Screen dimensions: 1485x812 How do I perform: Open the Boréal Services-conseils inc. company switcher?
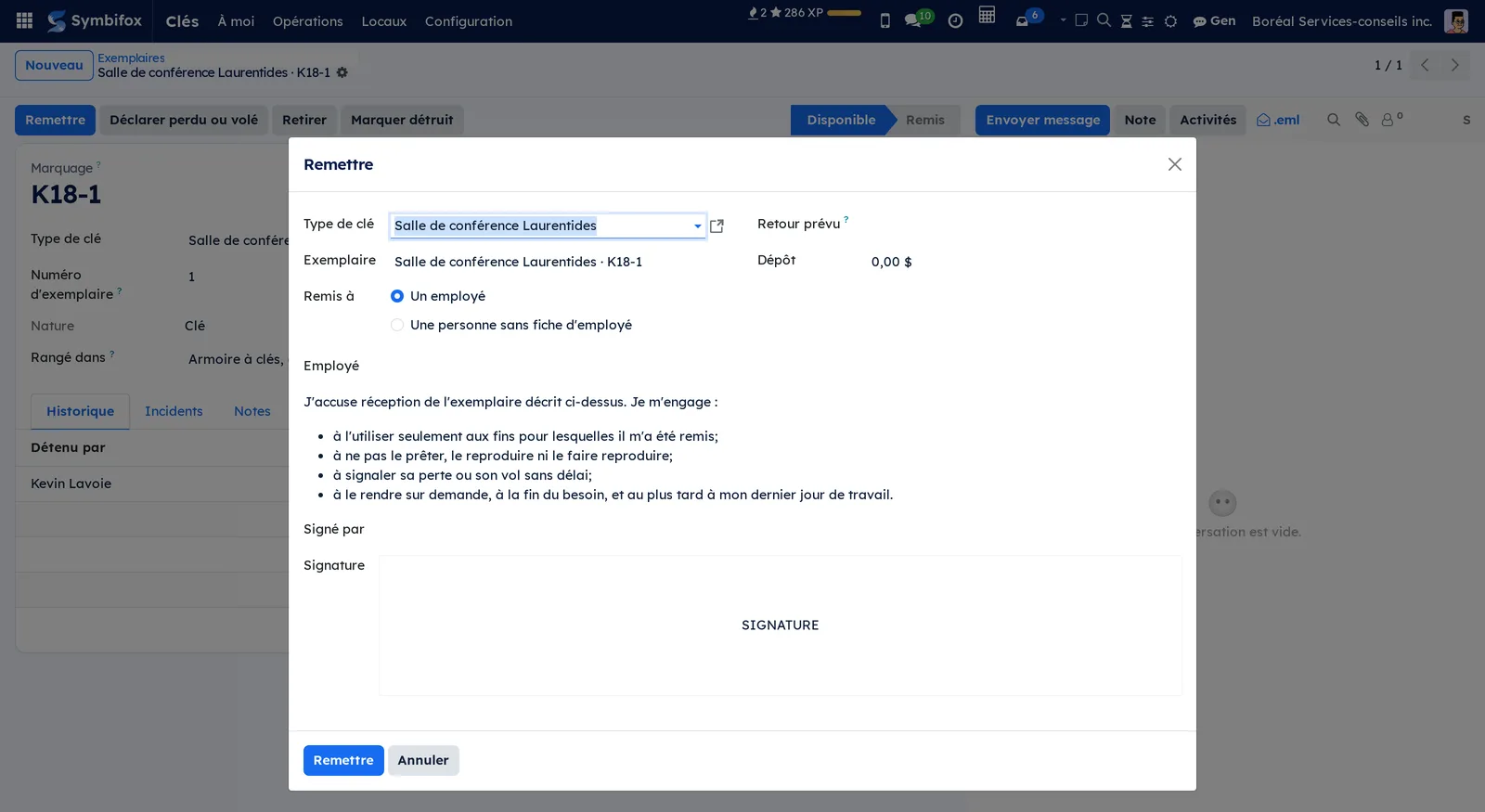pyautogui.click(x=1342, y=20)
